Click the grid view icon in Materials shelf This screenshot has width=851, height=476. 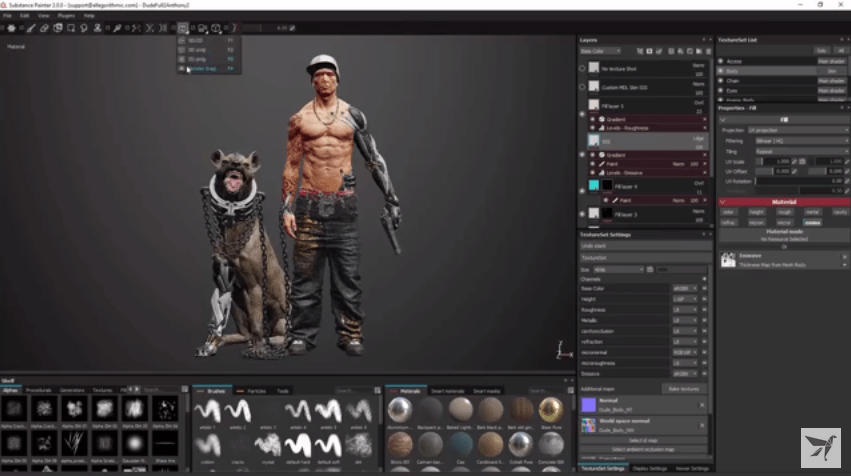[570, 390]
